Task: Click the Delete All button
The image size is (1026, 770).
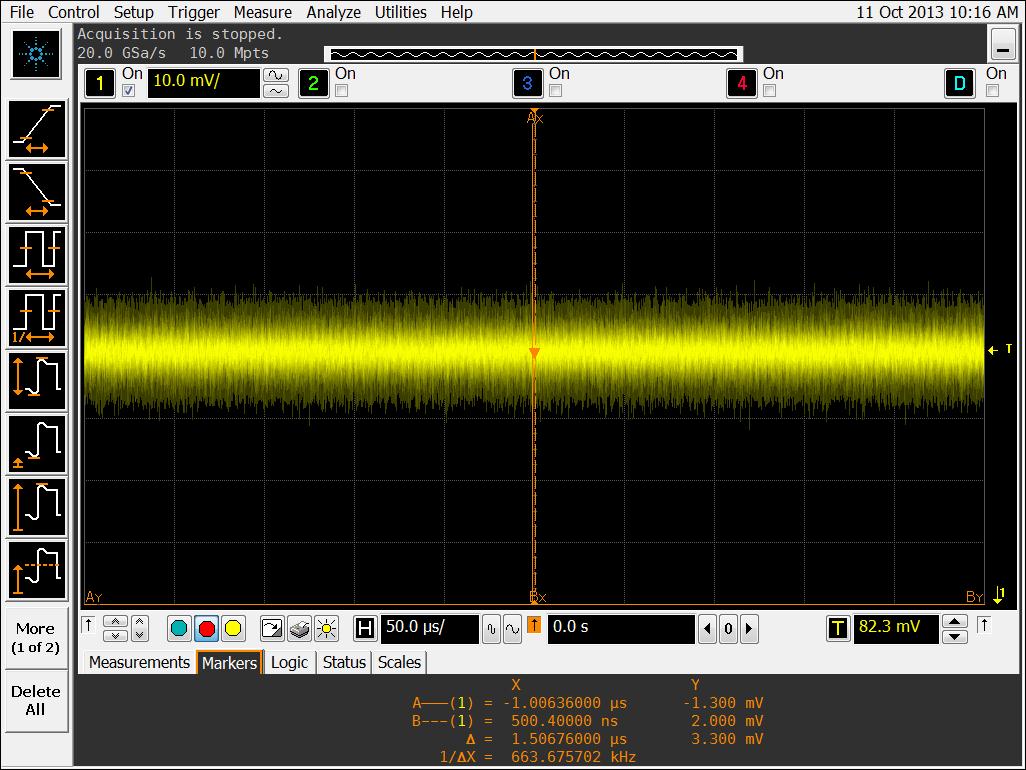Action: pos(35,700)
